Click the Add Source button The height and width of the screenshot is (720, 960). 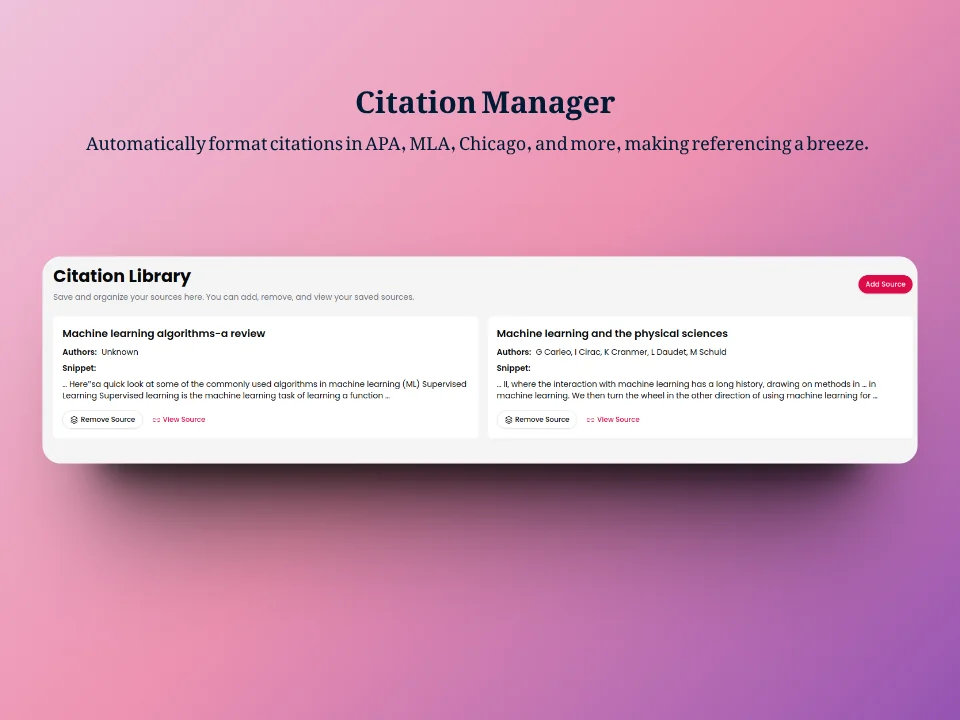coord(885,284)
